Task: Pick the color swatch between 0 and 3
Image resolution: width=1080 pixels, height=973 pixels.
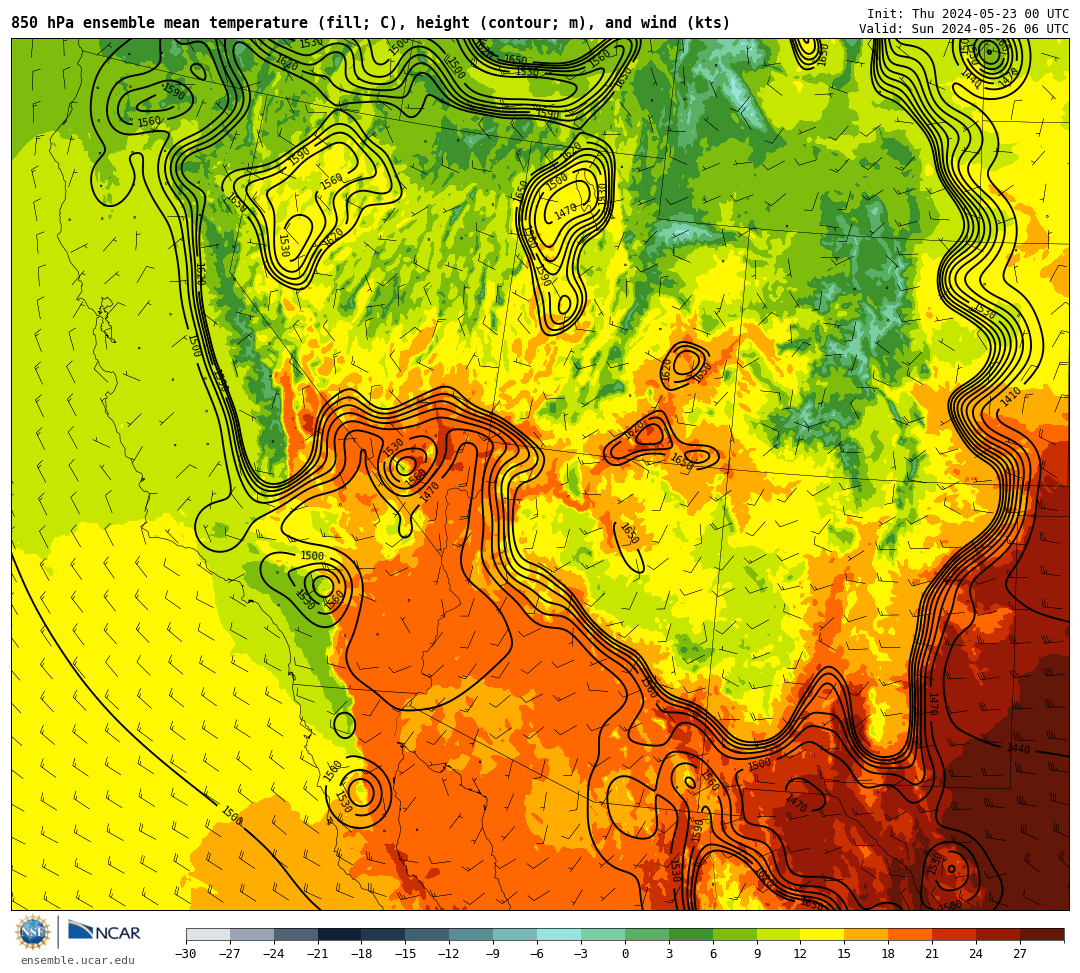Action: point(647,934)
